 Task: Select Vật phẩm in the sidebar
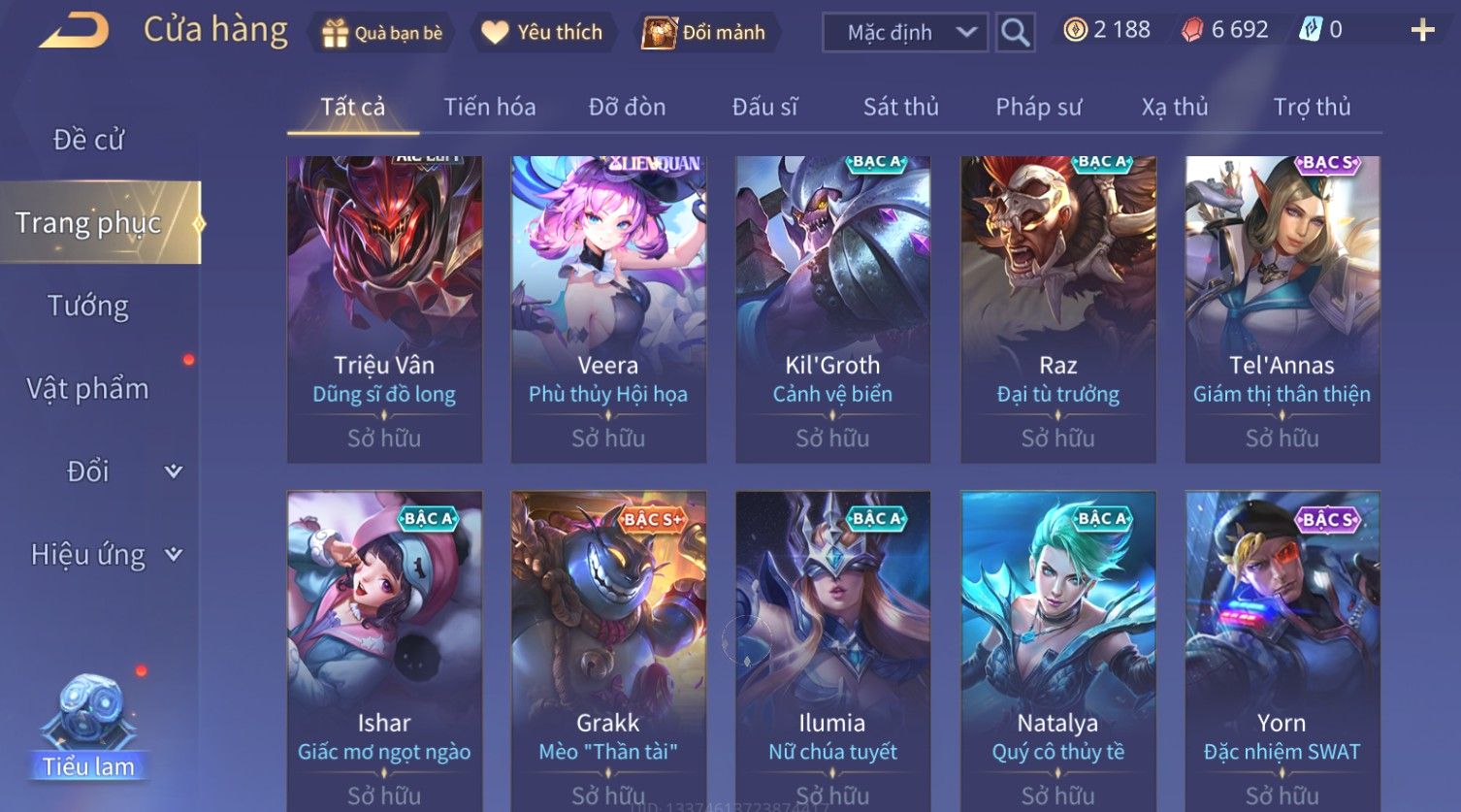click(88, 388)
